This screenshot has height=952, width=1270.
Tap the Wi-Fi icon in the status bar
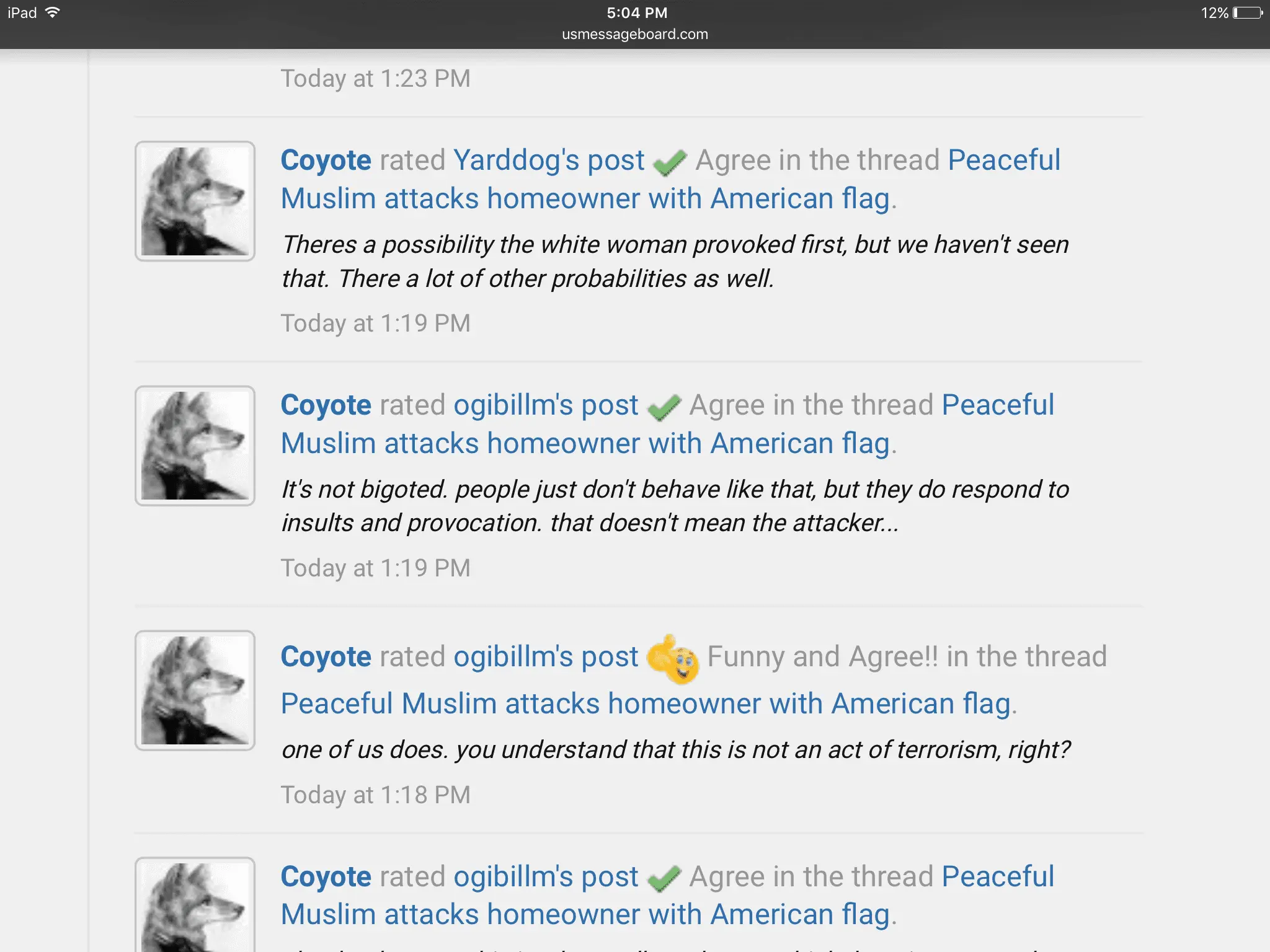[x=53, y=12]
